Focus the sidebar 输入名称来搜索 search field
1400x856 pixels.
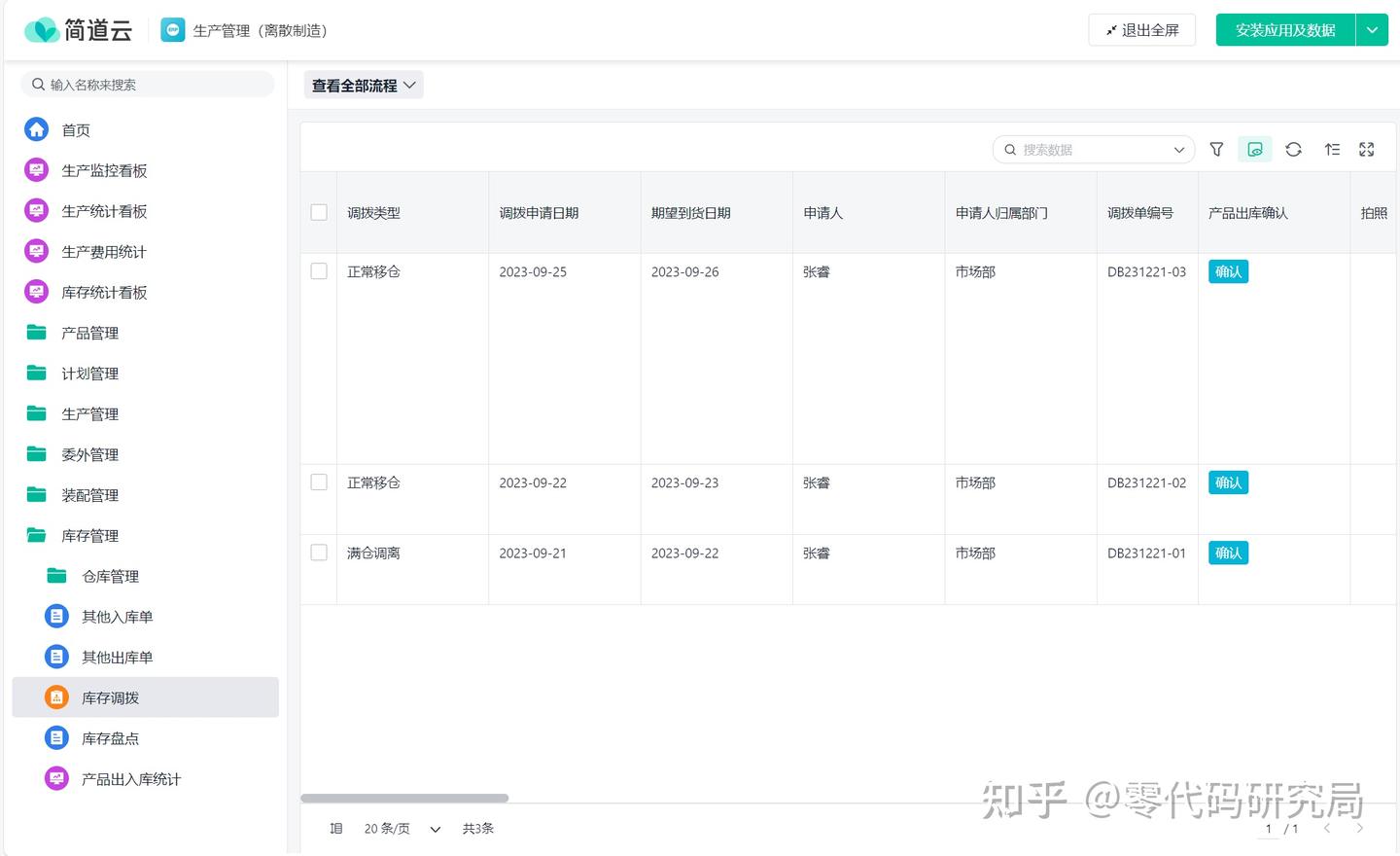coord(156,85)
